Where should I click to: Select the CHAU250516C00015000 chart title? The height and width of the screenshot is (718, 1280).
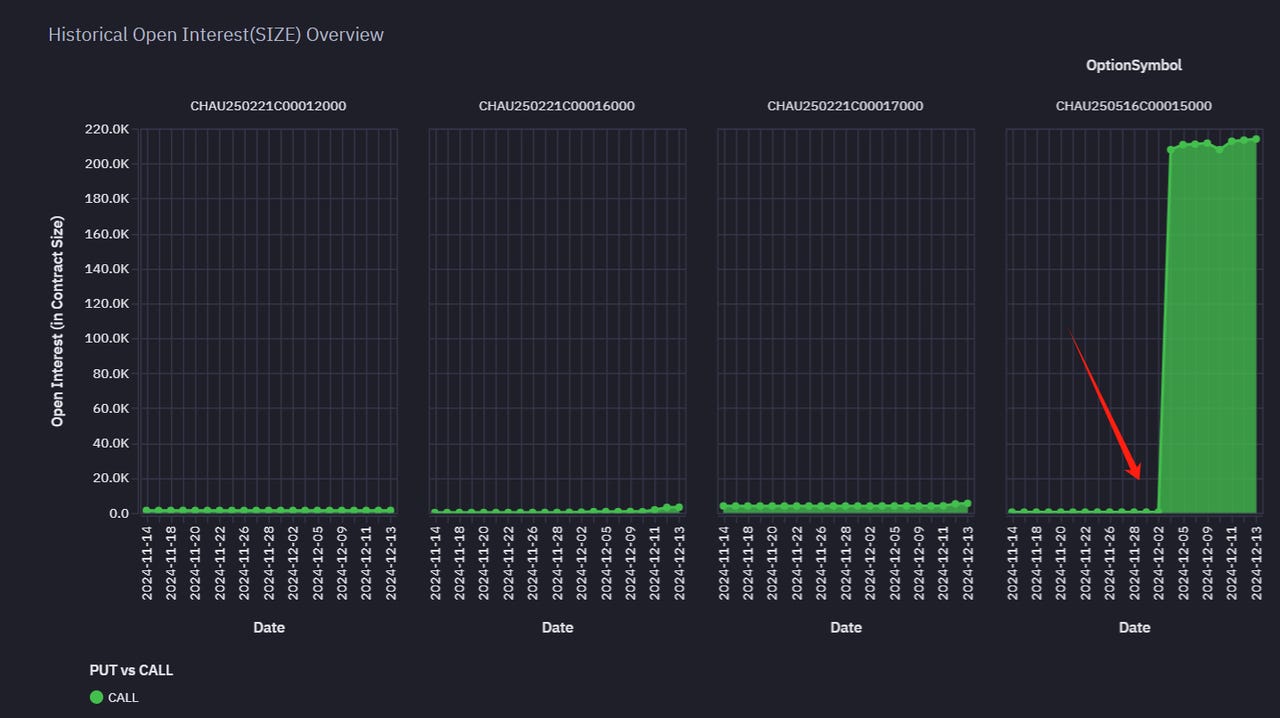pos(1134,106)
